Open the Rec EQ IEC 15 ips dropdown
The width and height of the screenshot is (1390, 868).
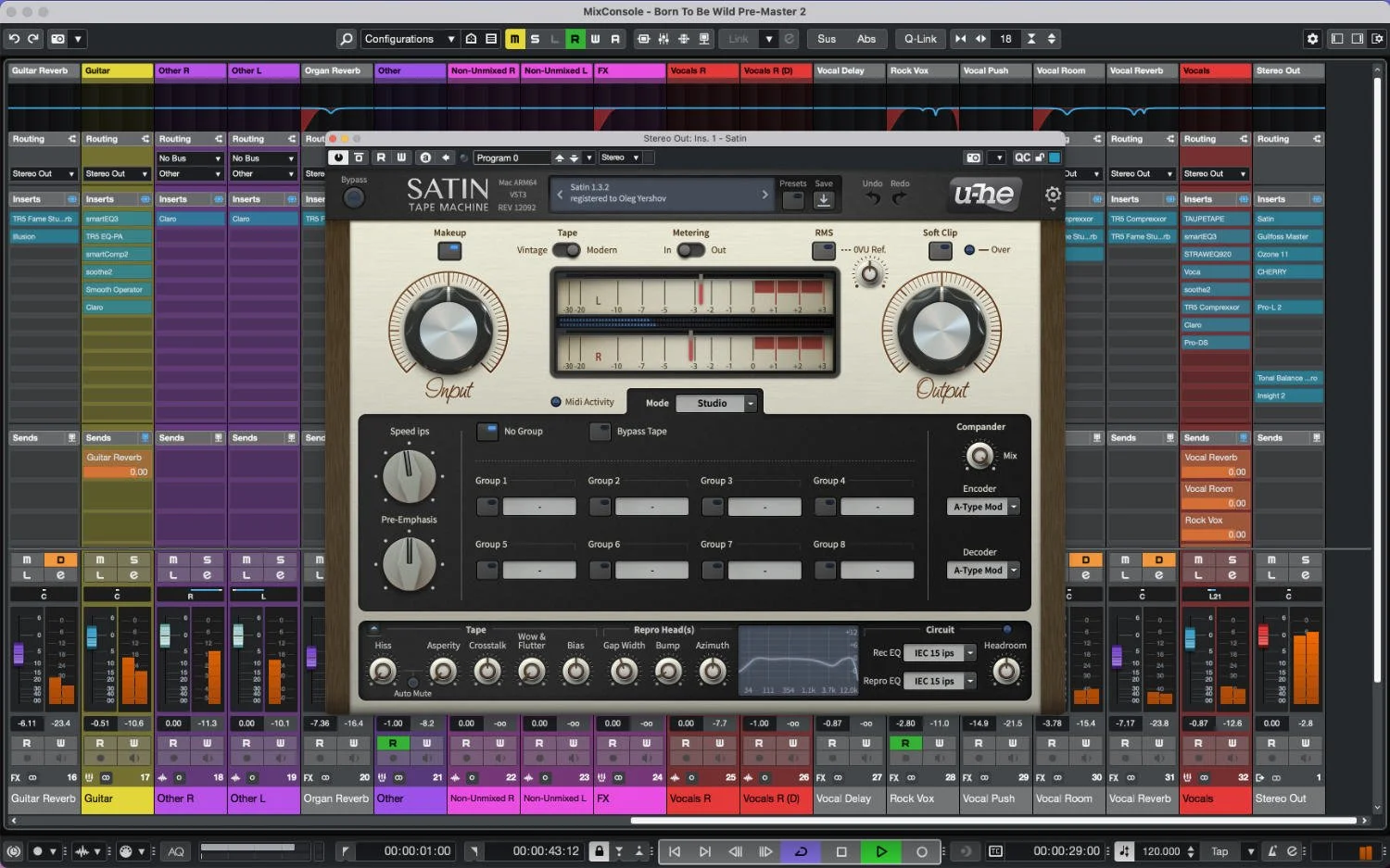(940, 653)
